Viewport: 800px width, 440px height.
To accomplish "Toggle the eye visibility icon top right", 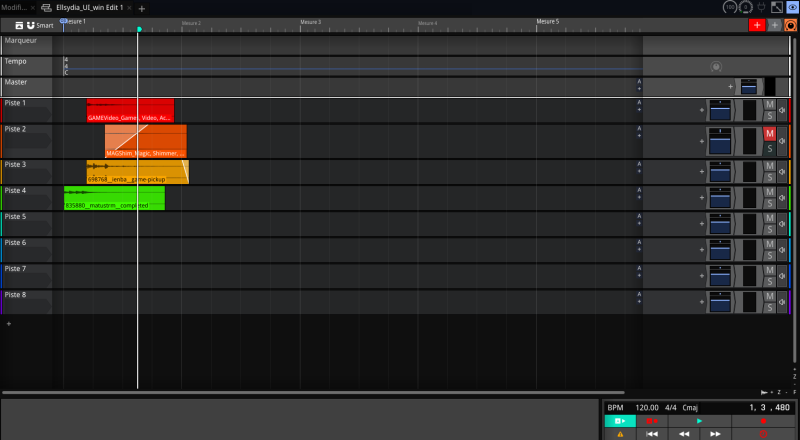I will 792,7.
